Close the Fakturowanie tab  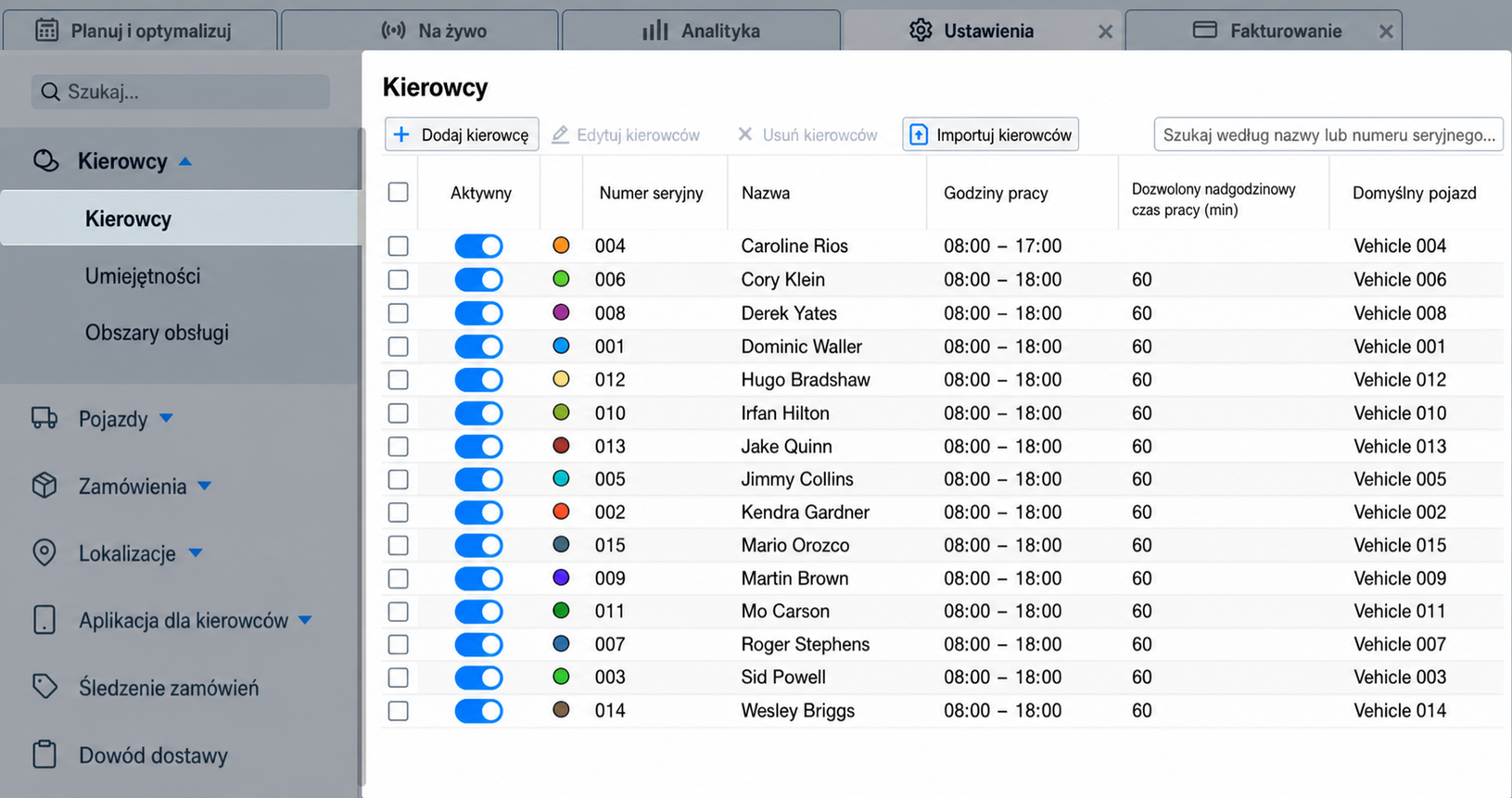pyautogui.click(x=1386, y=32)
